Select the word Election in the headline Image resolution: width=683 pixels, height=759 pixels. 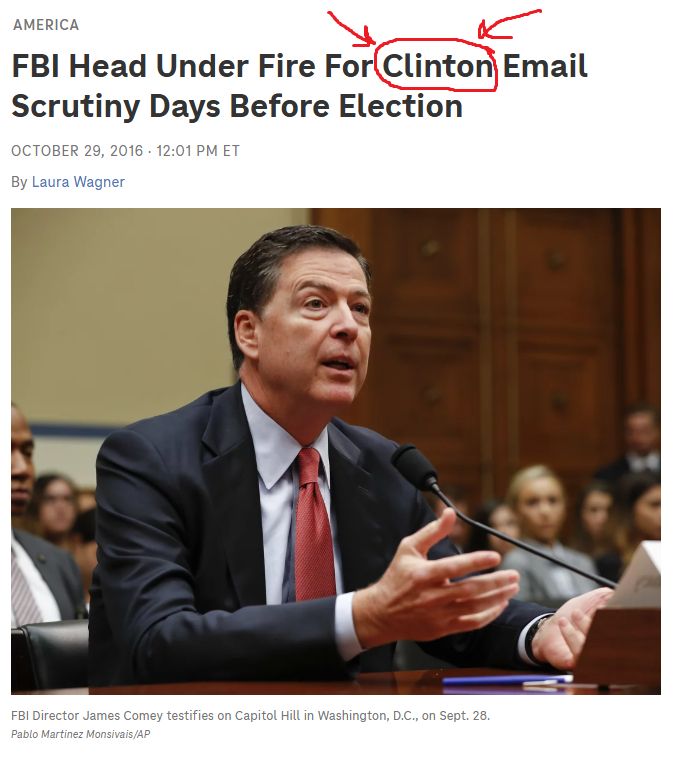(x=401, y=106)
